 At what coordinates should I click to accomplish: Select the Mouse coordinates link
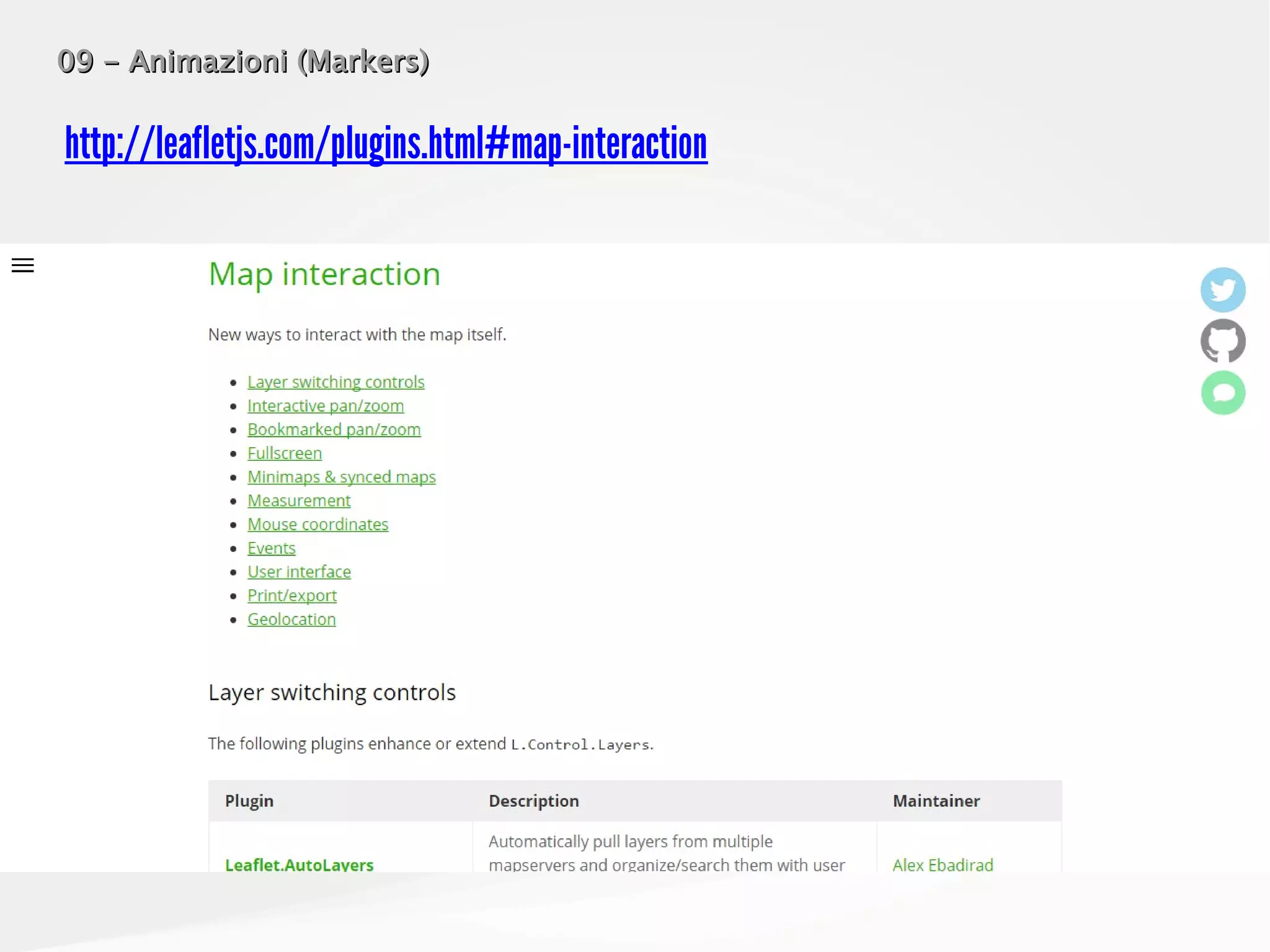[x=317, y=524]
